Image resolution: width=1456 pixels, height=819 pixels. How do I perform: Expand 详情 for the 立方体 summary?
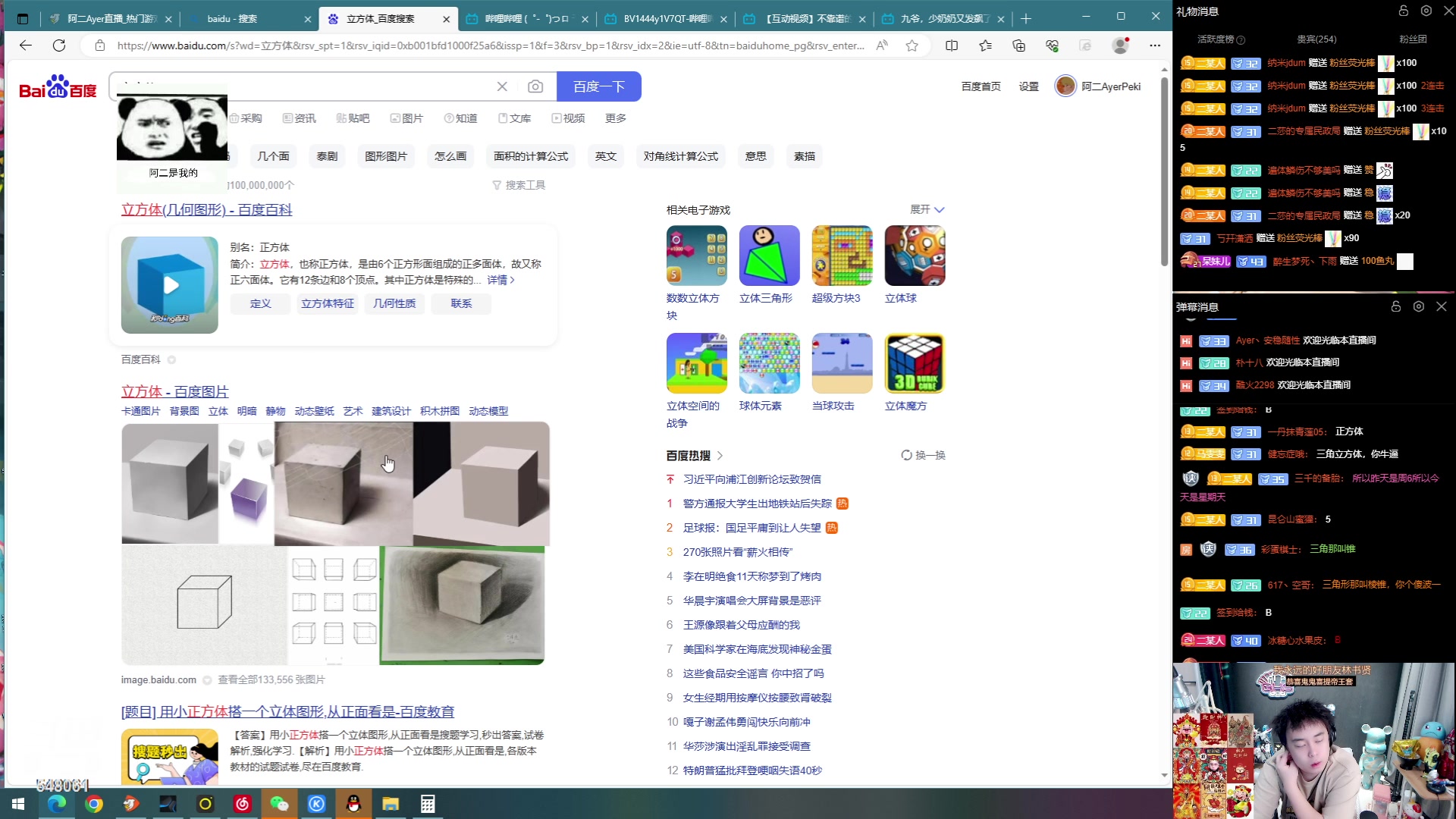[500, 280]
